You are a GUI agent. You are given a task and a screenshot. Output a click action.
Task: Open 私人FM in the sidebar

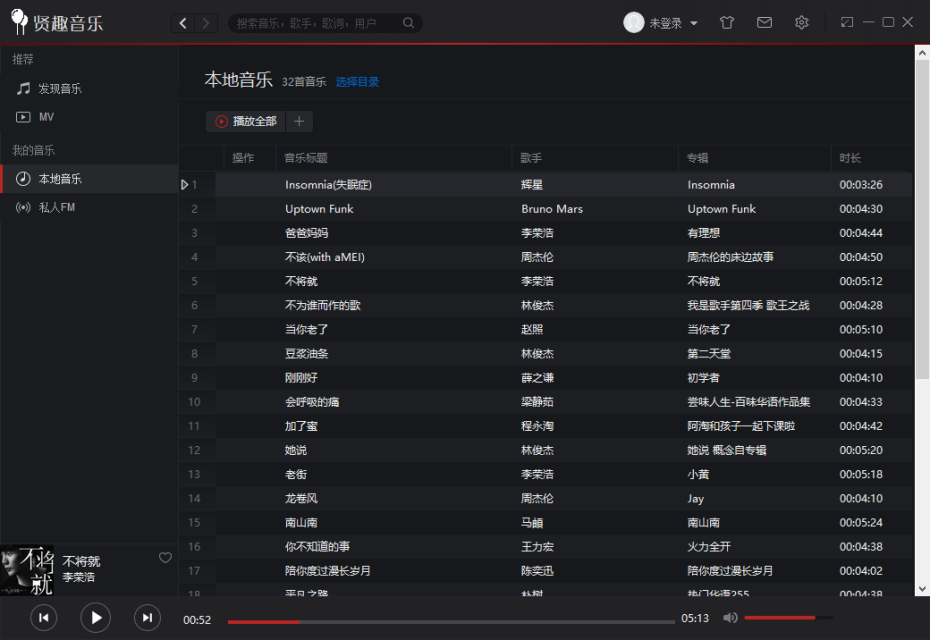pos(89,207)
